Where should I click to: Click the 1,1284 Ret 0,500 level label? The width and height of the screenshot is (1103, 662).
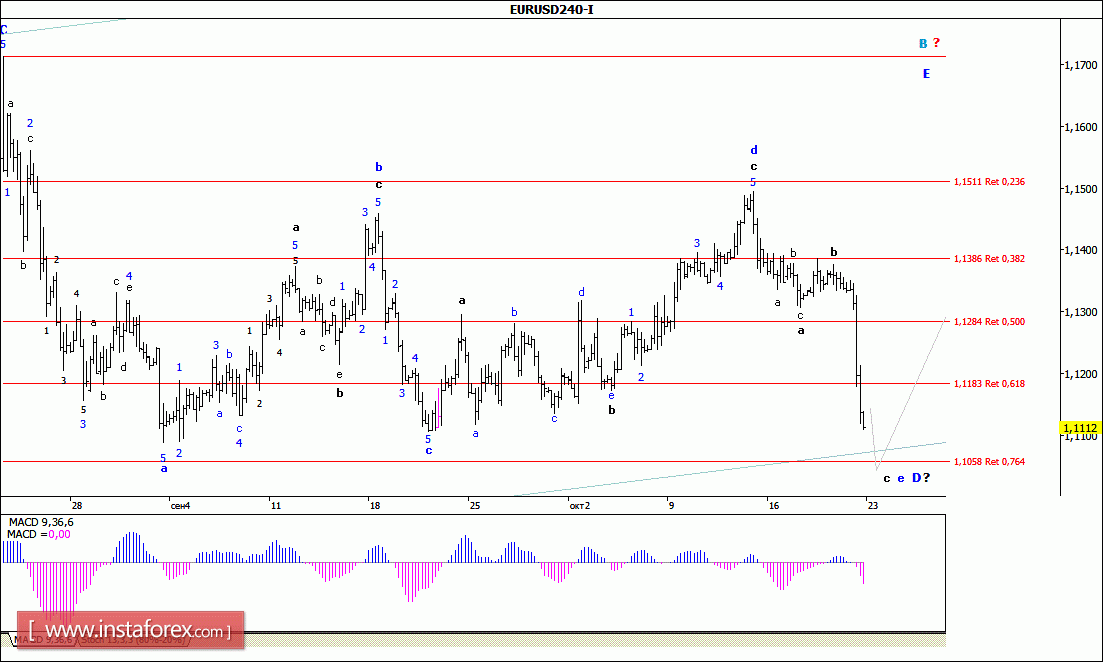[989, 321]
